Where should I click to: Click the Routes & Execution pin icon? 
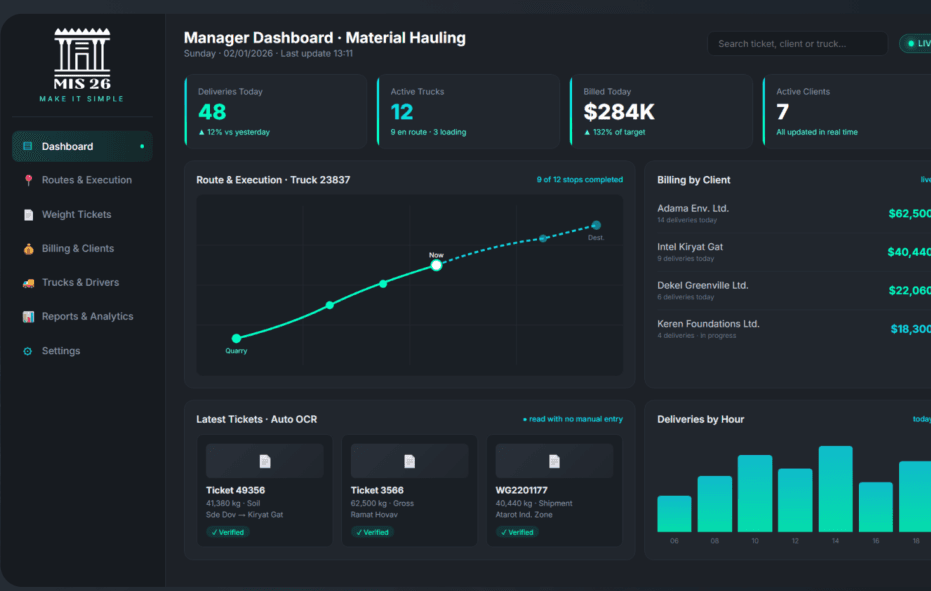[28, 180]
